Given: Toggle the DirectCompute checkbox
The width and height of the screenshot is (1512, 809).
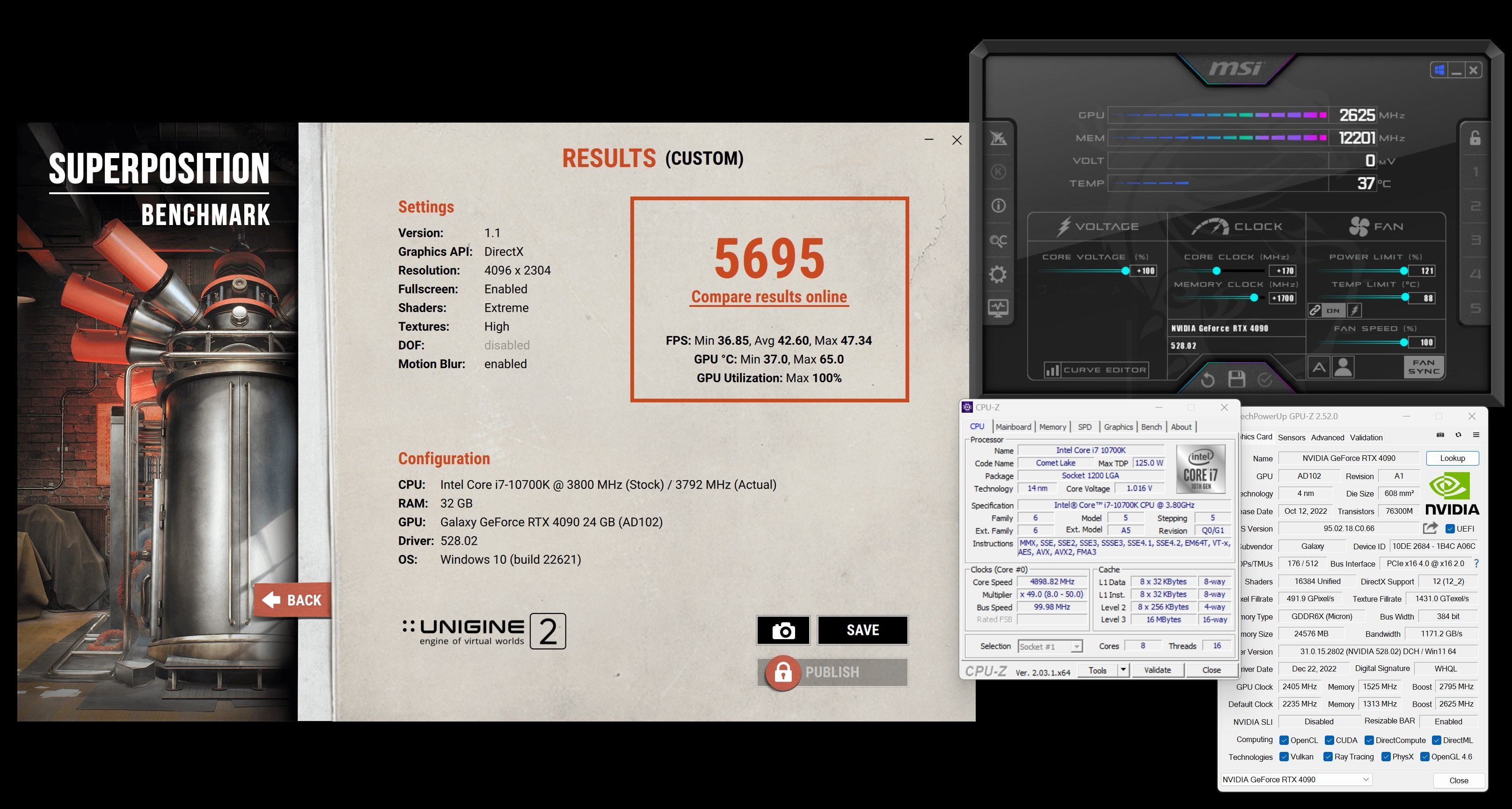Looking at the screenshot, I should click(x=1369, y=740).
